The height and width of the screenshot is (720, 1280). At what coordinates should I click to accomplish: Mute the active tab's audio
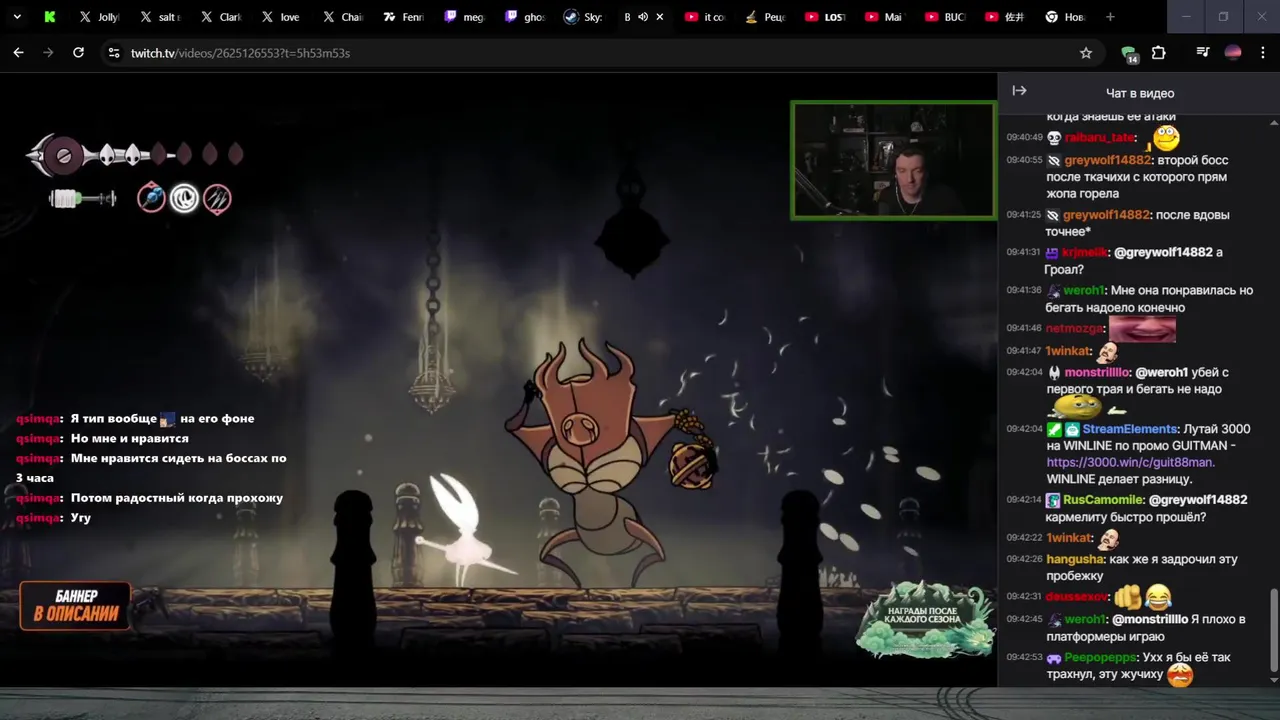[643, 17]
